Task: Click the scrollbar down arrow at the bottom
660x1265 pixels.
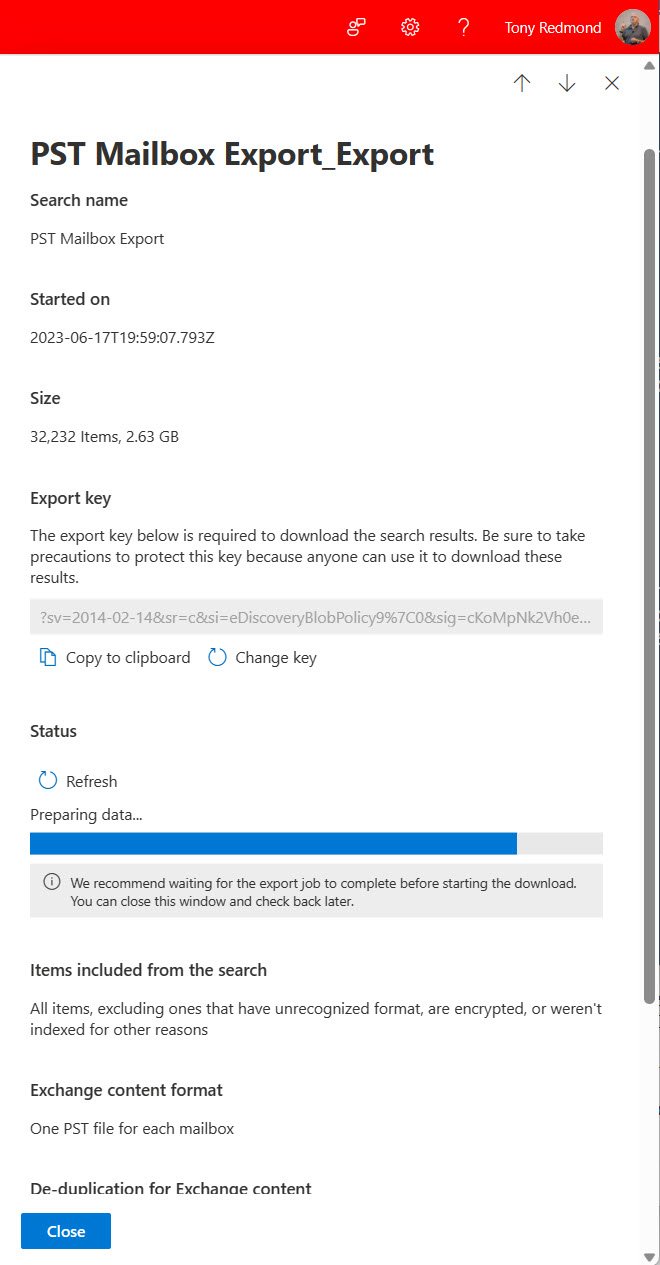Action: coord(651,1258)
